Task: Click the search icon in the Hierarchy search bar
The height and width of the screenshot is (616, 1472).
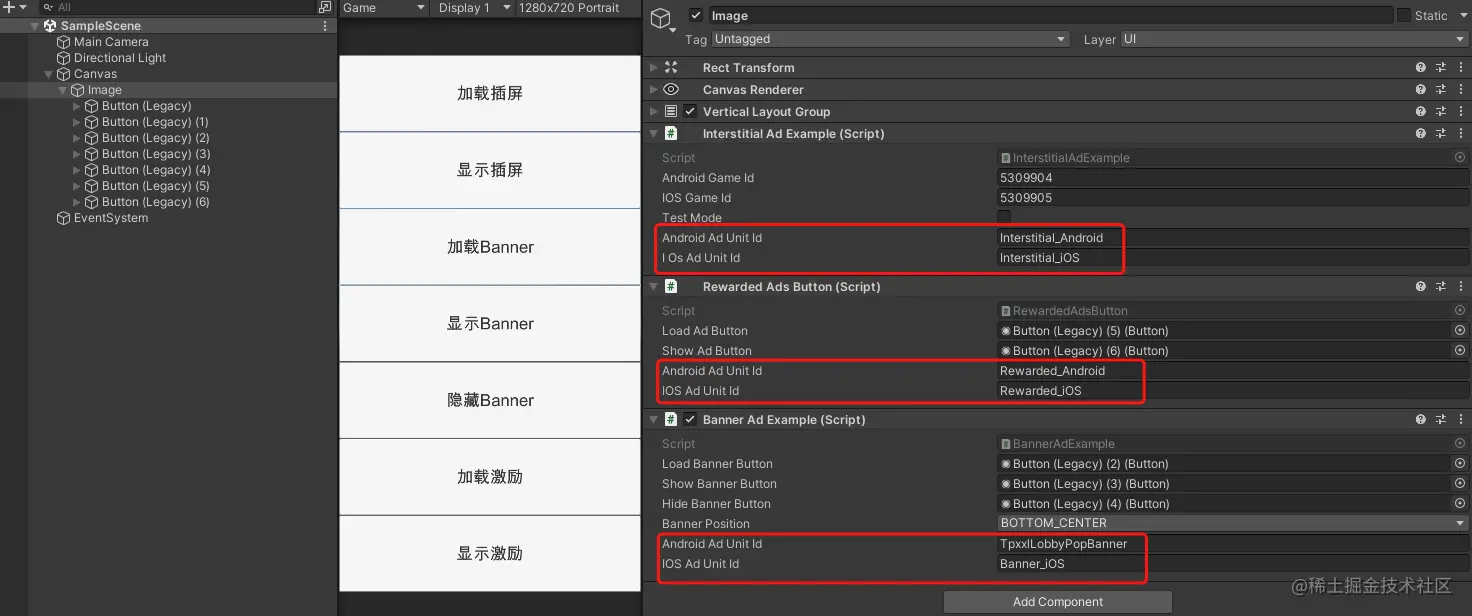Action: coord(46,6)
